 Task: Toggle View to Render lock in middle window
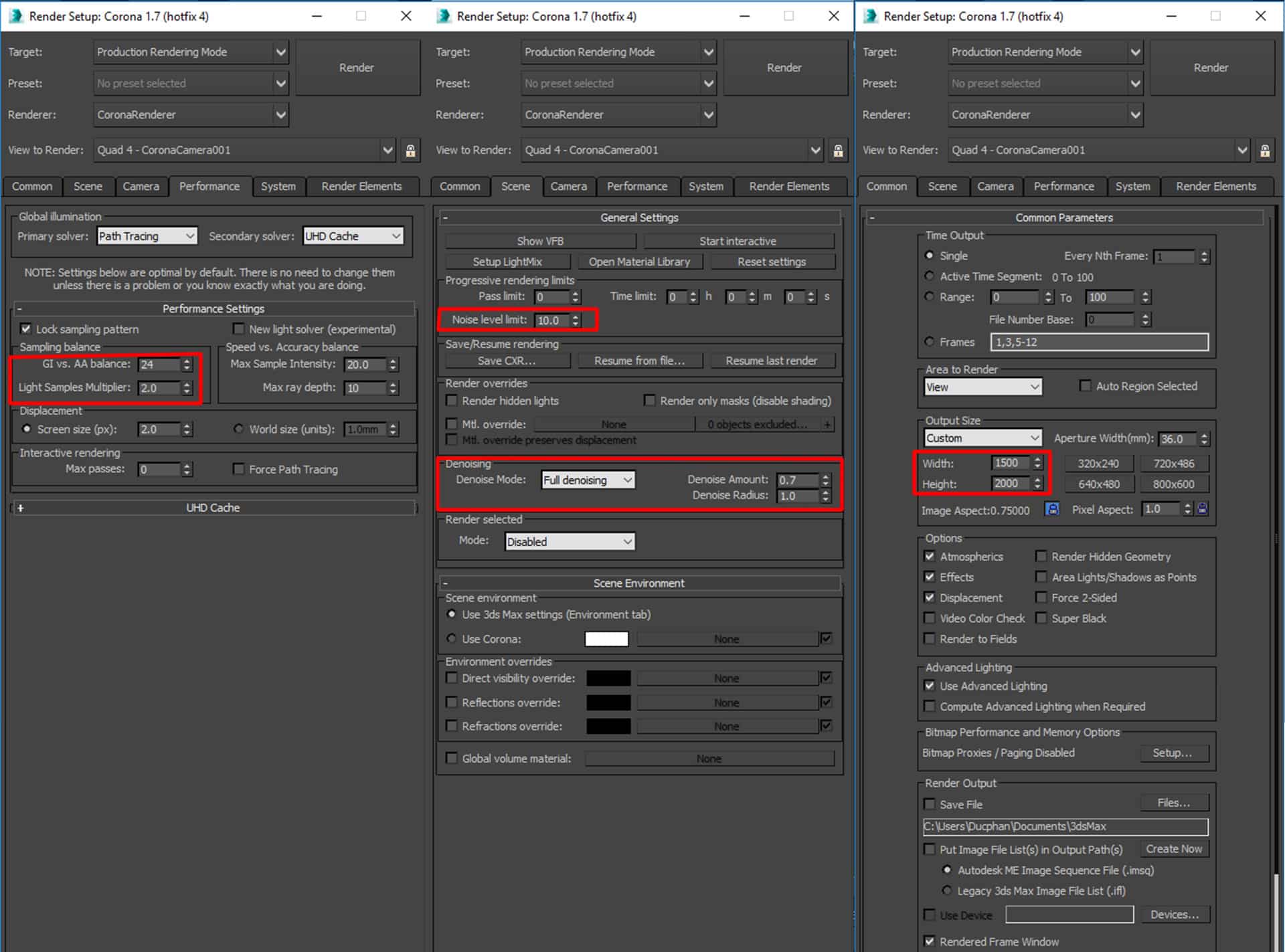pyautogui.click(x=838, y=151)
